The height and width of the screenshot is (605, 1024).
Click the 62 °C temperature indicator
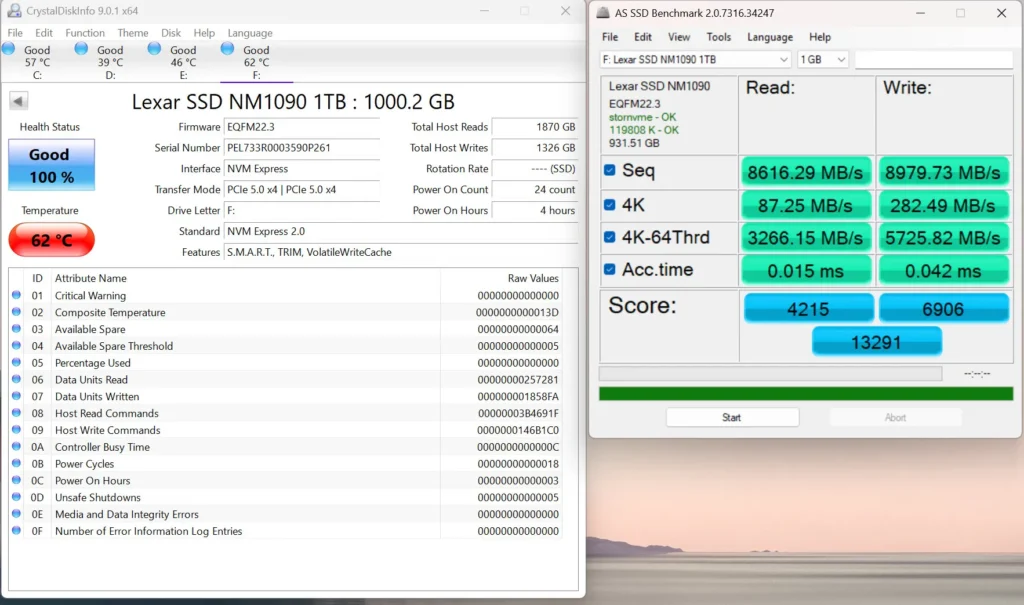click(x=52, y=240)
